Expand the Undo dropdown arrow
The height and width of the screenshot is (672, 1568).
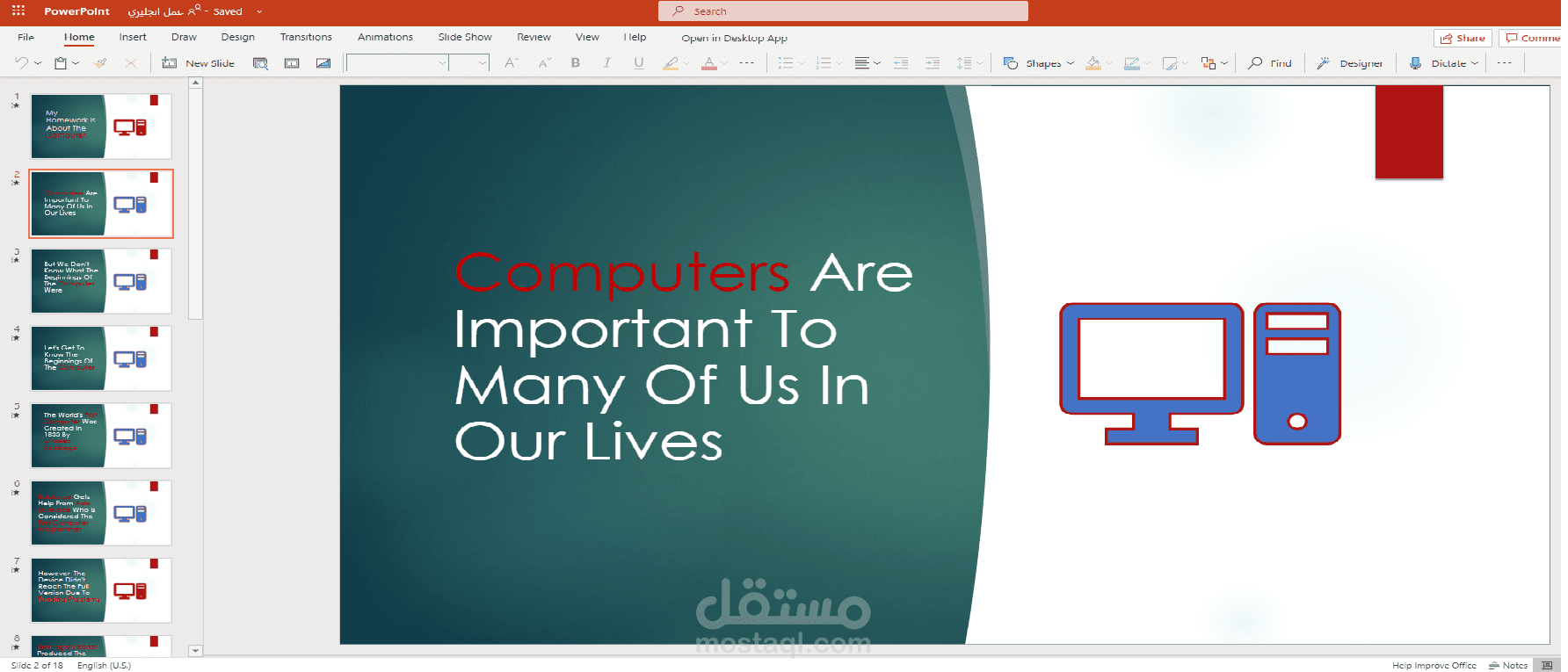pyautogui.click(x=38, y=63)
